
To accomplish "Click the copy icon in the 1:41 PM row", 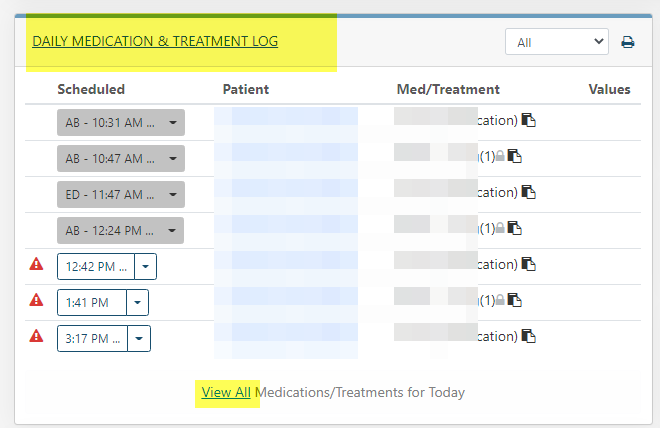I will pyautogui.click(x=516, y=300).
